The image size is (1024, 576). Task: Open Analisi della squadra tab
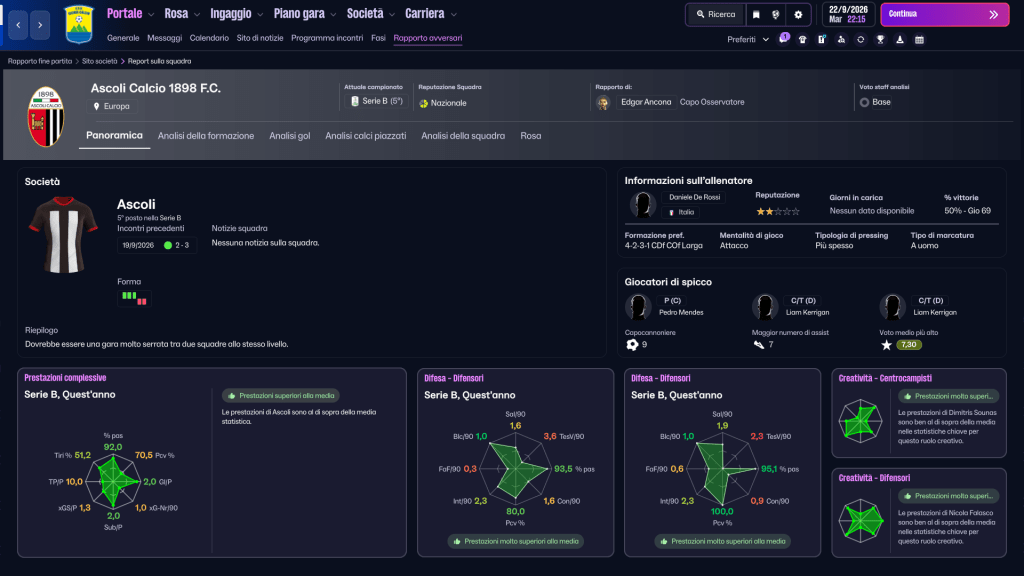463,136
